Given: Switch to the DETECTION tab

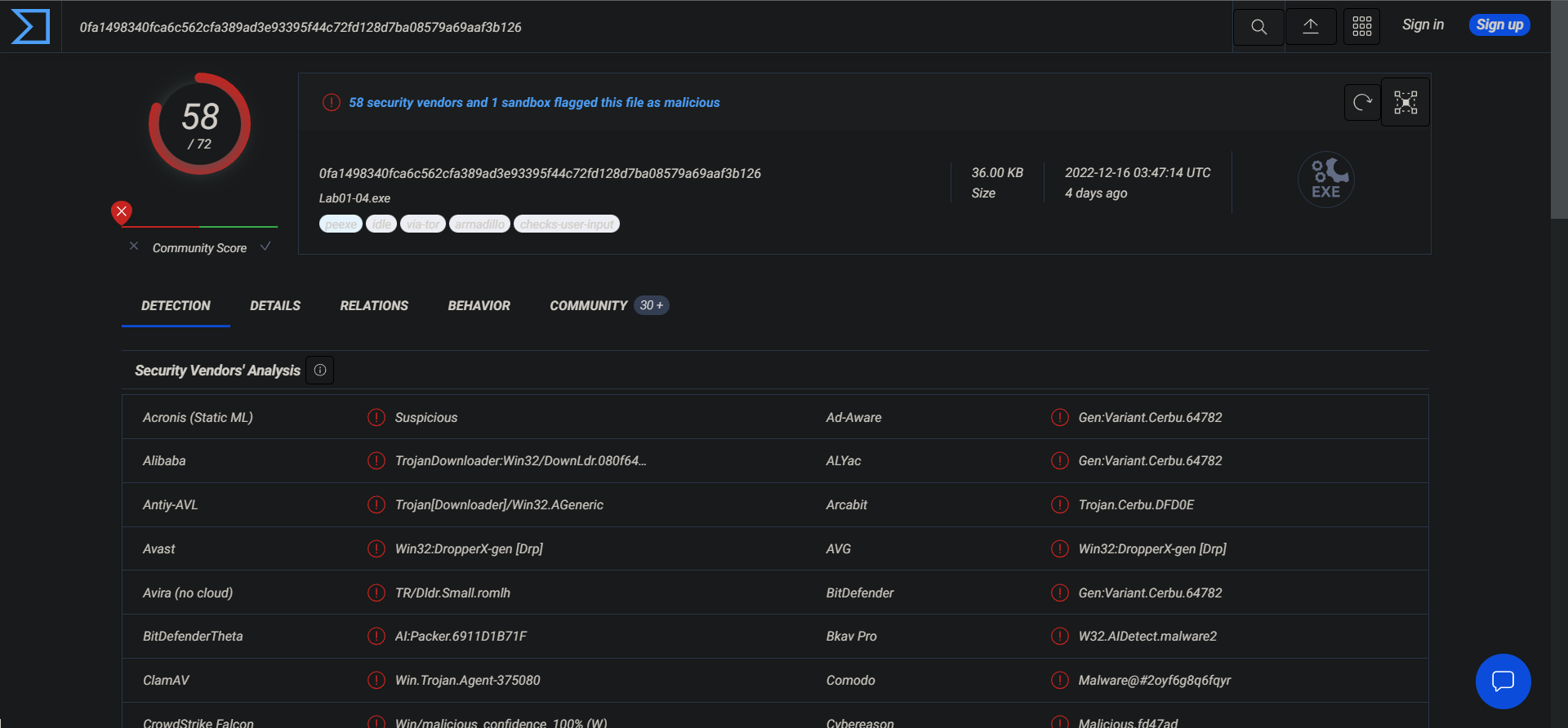Looking at the screenshot, I should pos(176,305).
